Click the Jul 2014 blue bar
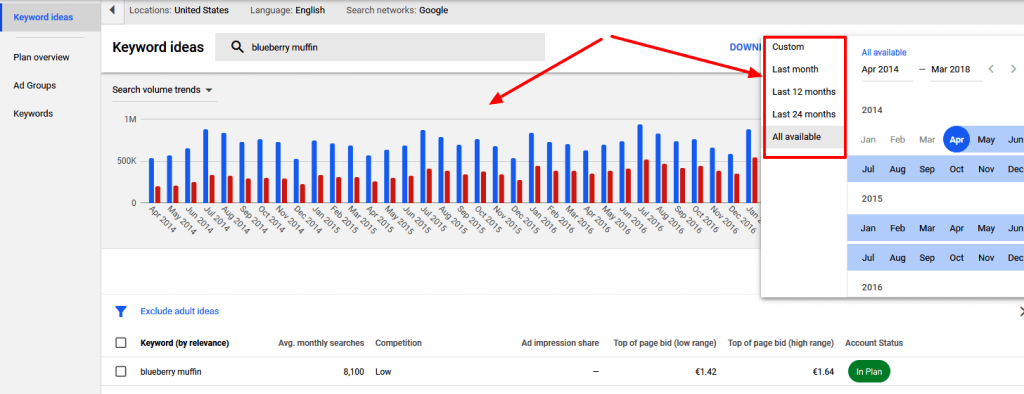 click(205, 166)
